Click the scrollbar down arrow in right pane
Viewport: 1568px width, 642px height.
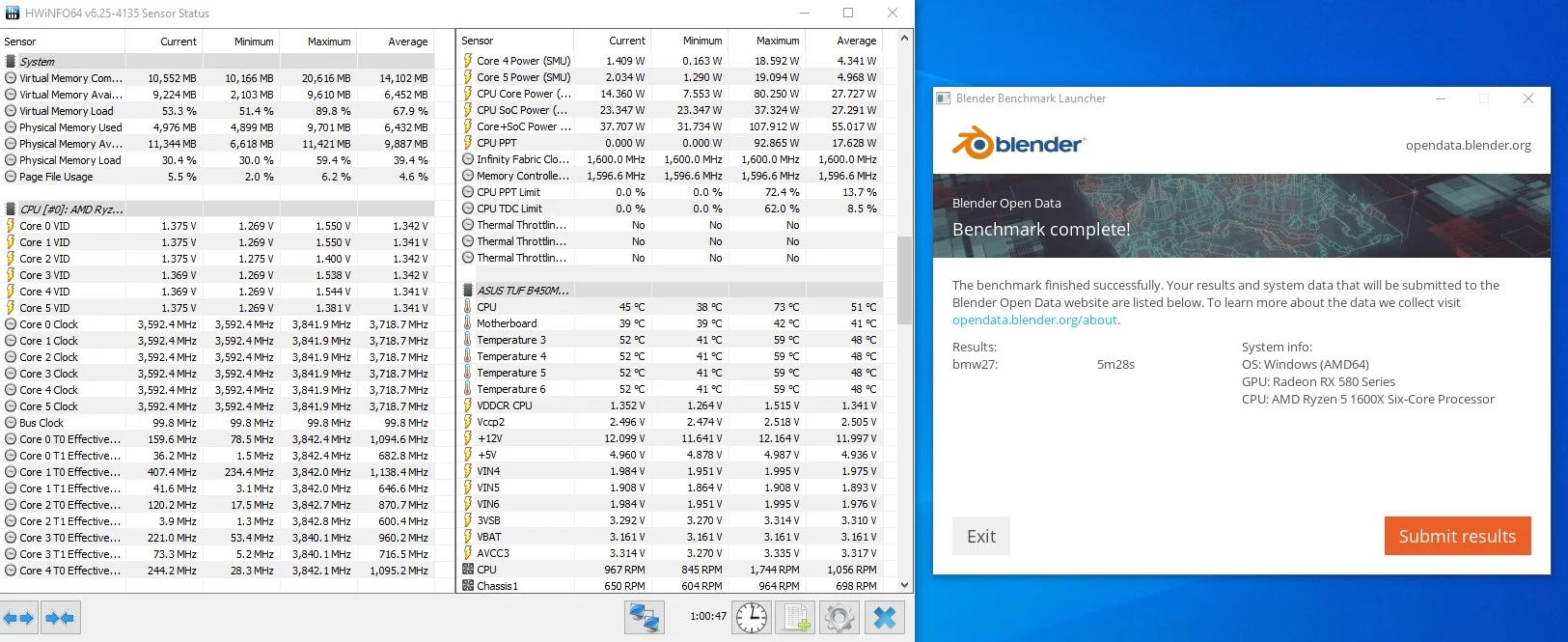coord(904,585)
